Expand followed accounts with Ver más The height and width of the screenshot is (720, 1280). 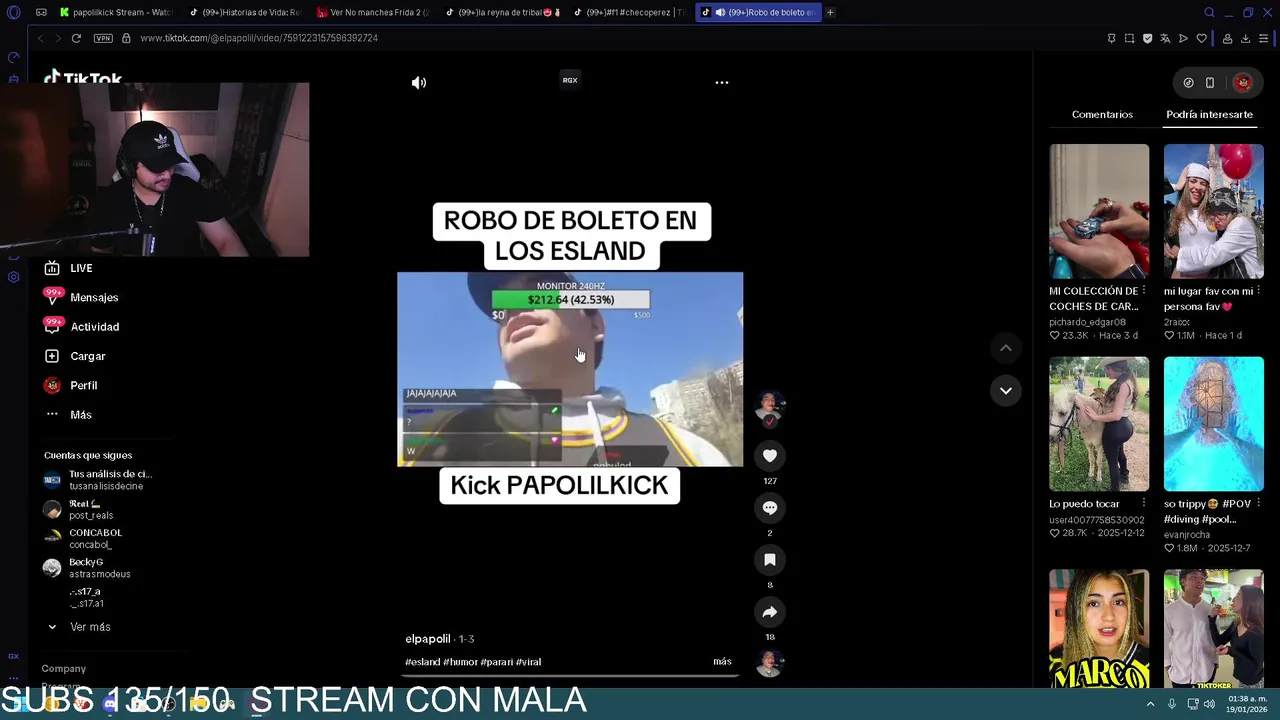pyautogui.click(x=90, y=627)
